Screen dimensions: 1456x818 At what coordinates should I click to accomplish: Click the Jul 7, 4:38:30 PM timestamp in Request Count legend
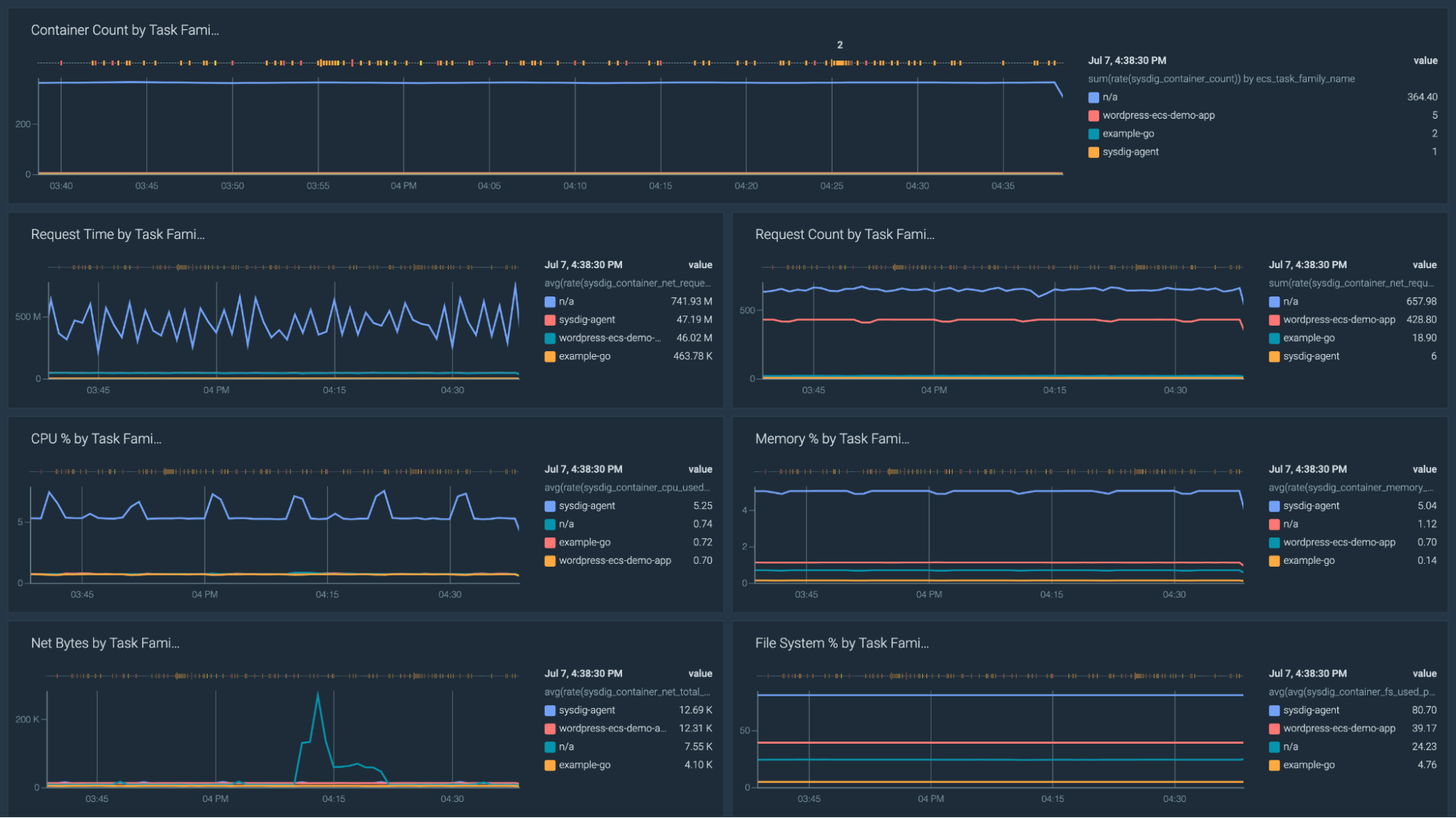tap(1307, 265)
